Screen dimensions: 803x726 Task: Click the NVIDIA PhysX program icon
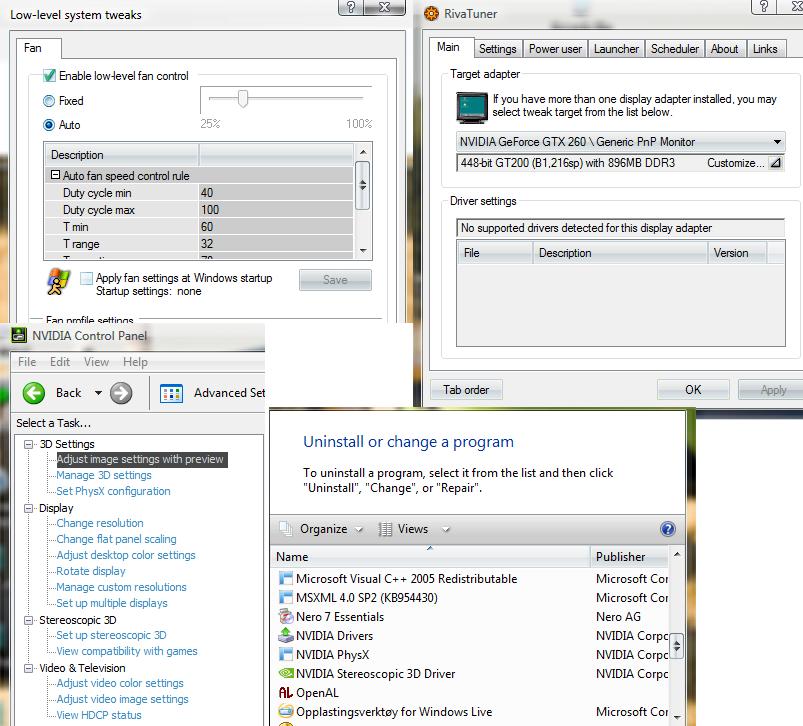click(285, 654)
